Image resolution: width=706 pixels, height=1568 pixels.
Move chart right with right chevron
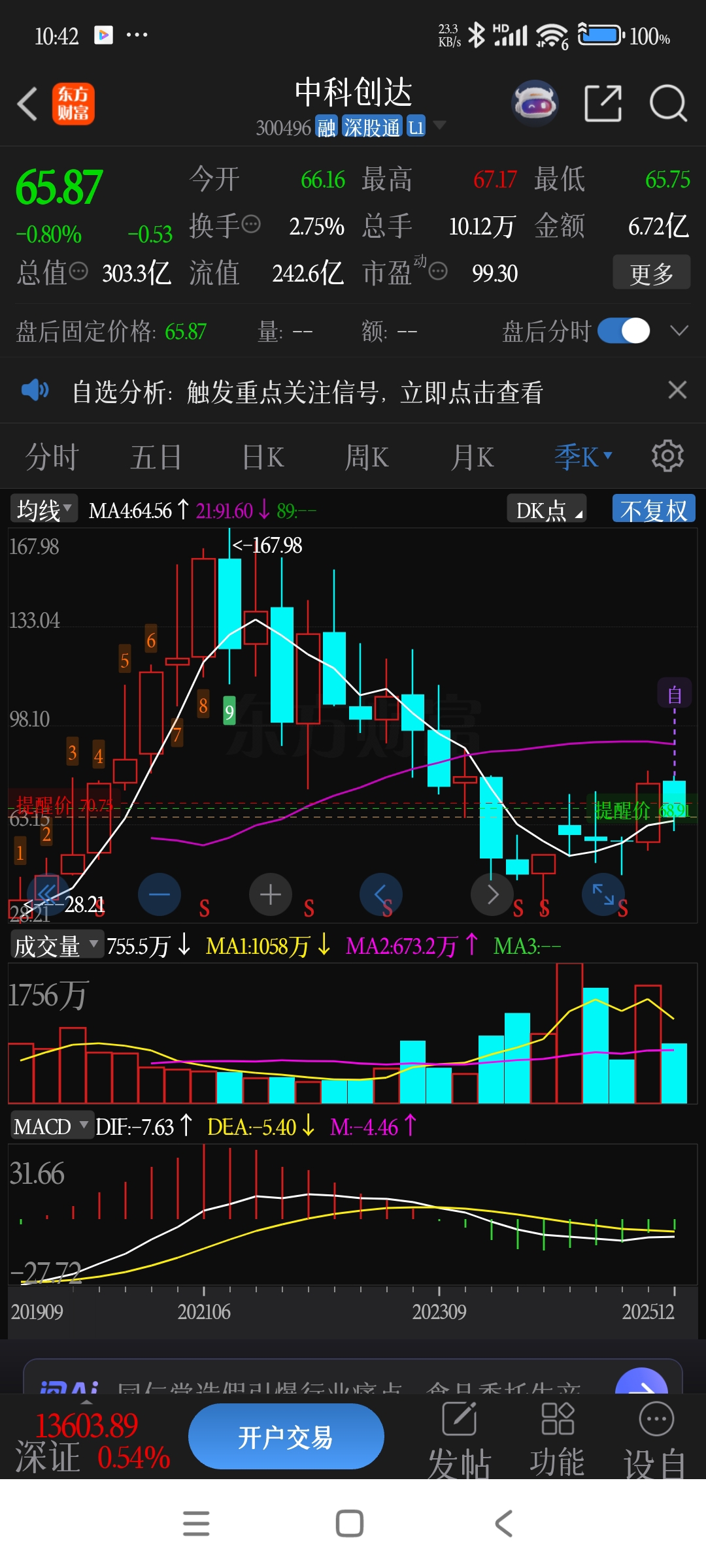pos(492,894)
